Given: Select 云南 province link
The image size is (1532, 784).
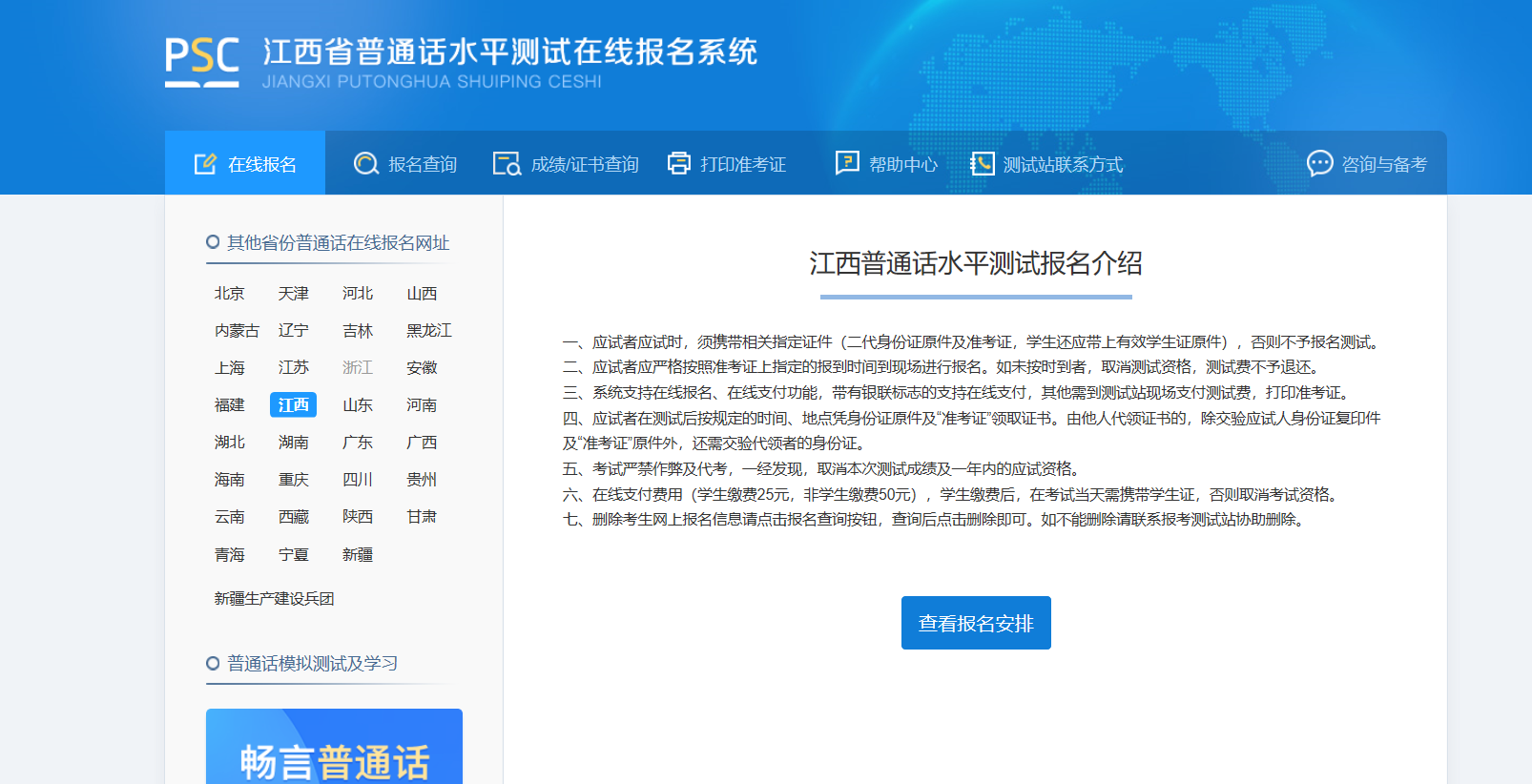Looking at the screenshot, I should click(229, 516).
